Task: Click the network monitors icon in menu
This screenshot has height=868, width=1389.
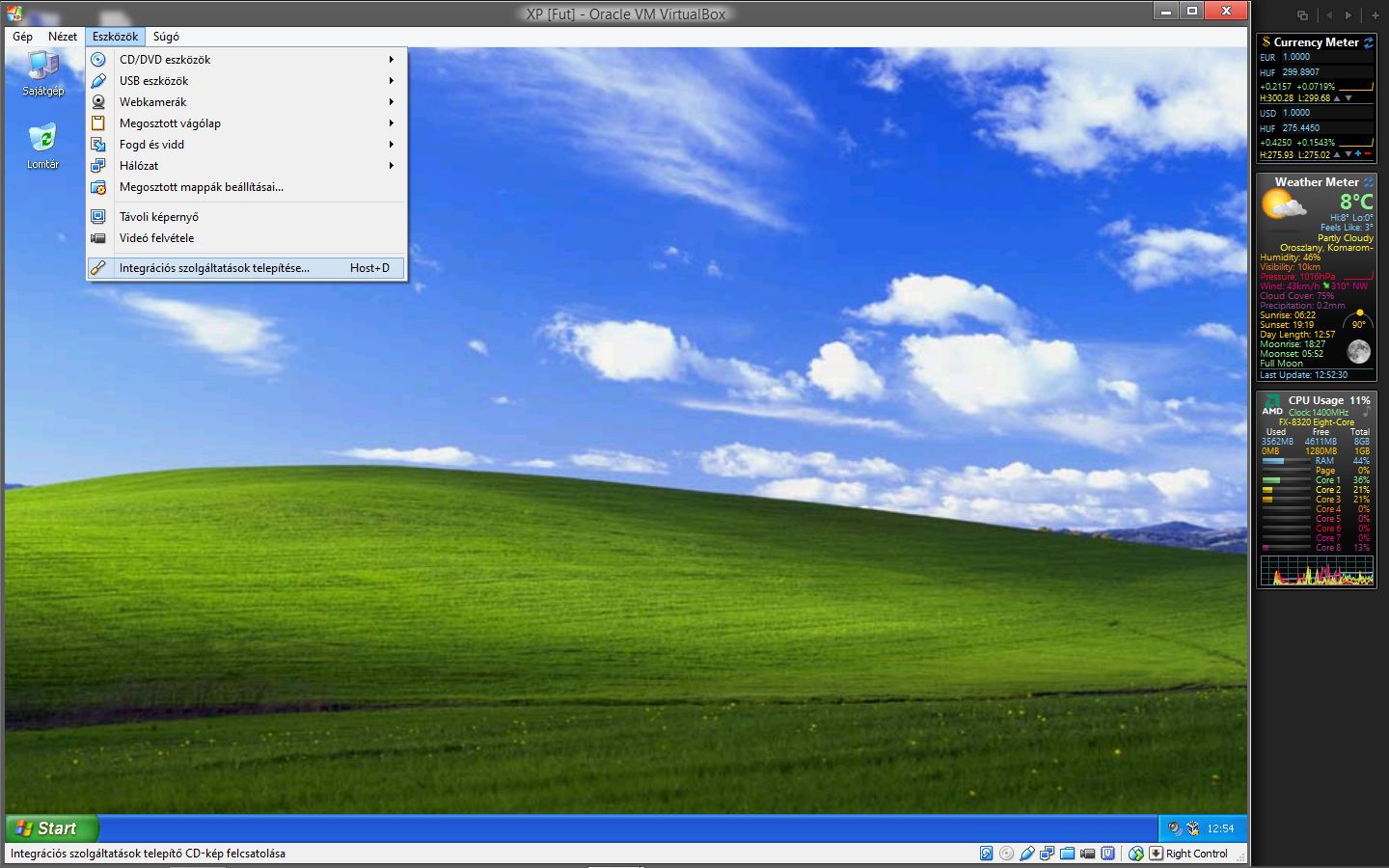Action: 98,166
